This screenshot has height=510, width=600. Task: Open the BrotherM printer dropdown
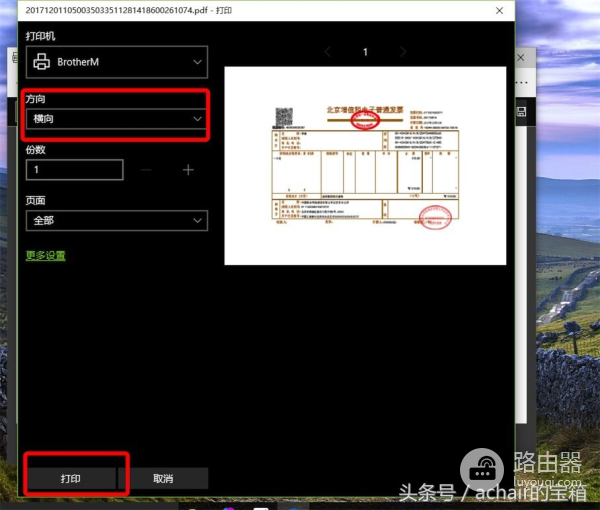pos(115,62)
